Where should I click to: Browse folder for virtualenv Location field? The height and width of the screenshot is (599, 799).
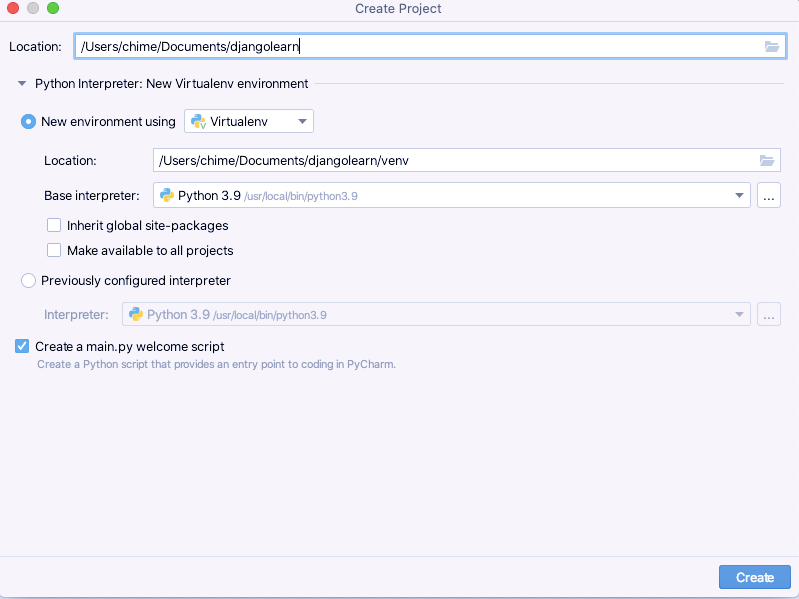click(767, 160)
